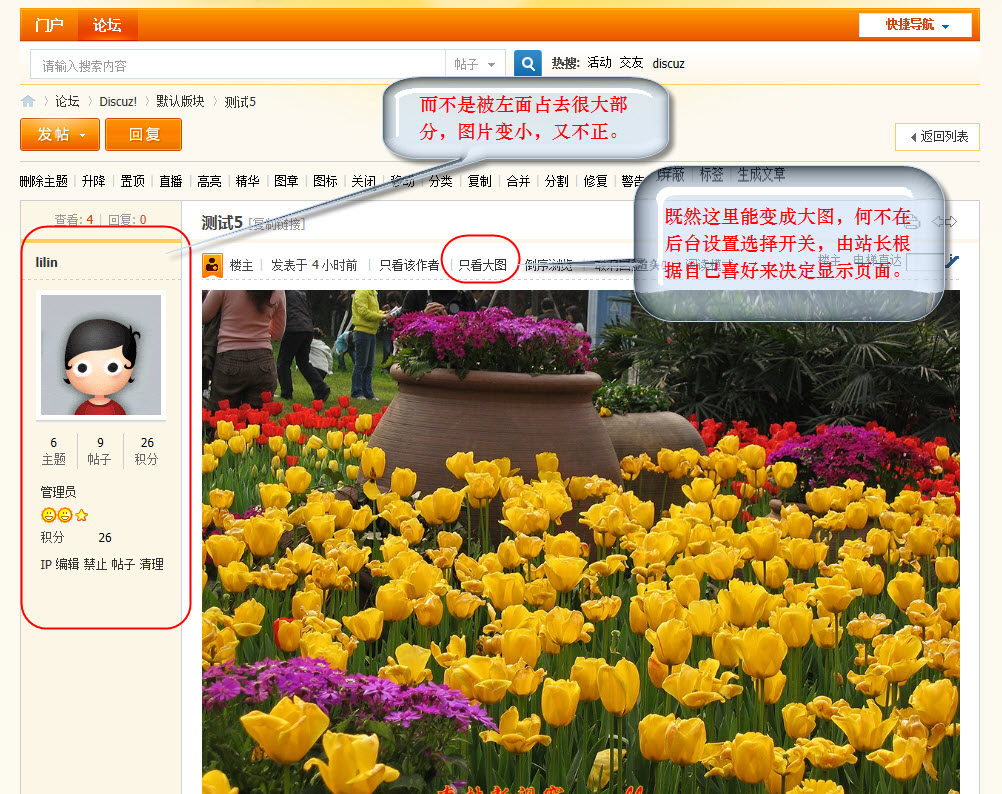Click the 禁止 user admin link

[x=95, y=565]
